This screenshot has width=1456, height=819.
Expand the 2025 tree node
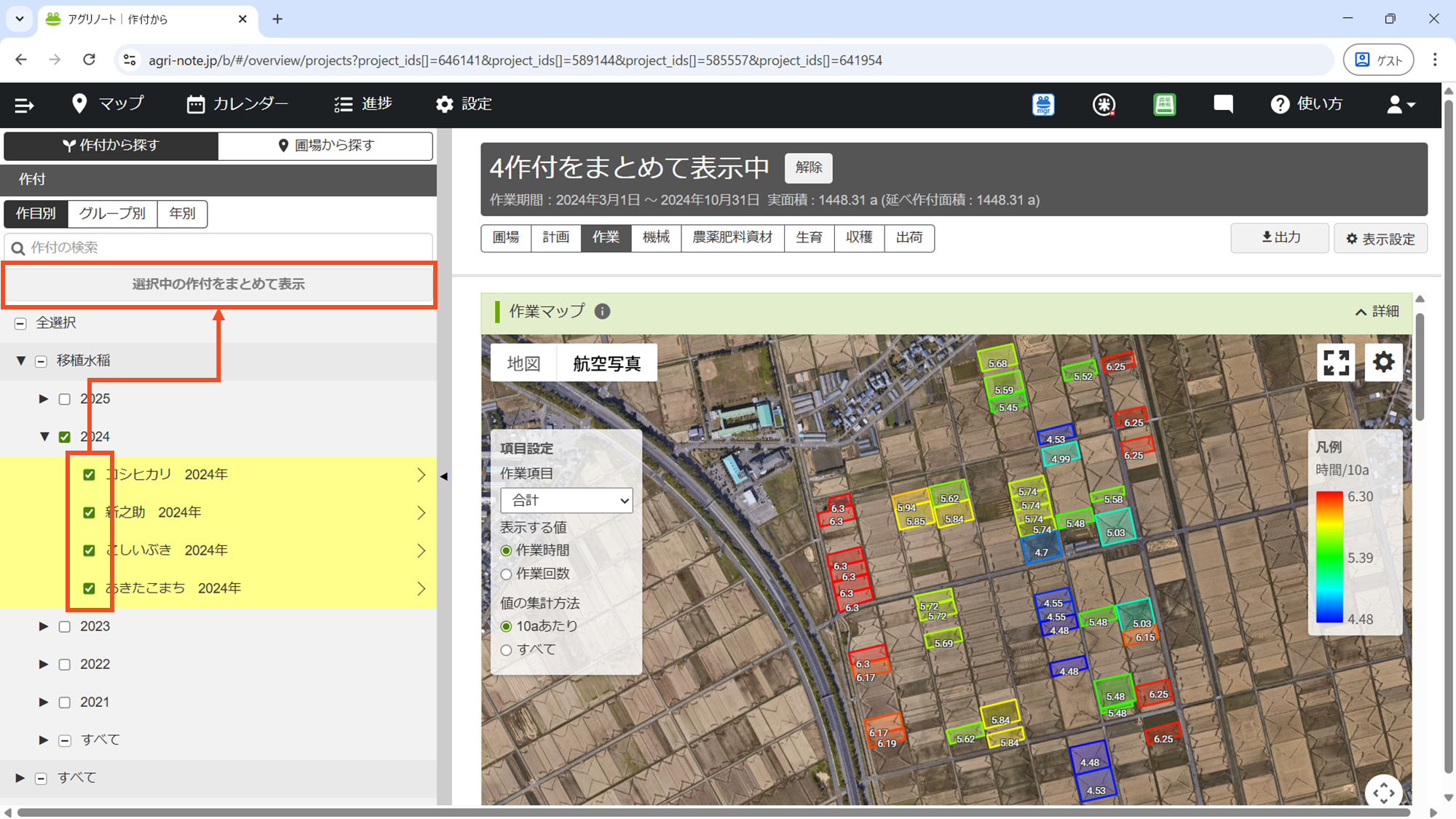coord(44,399)
